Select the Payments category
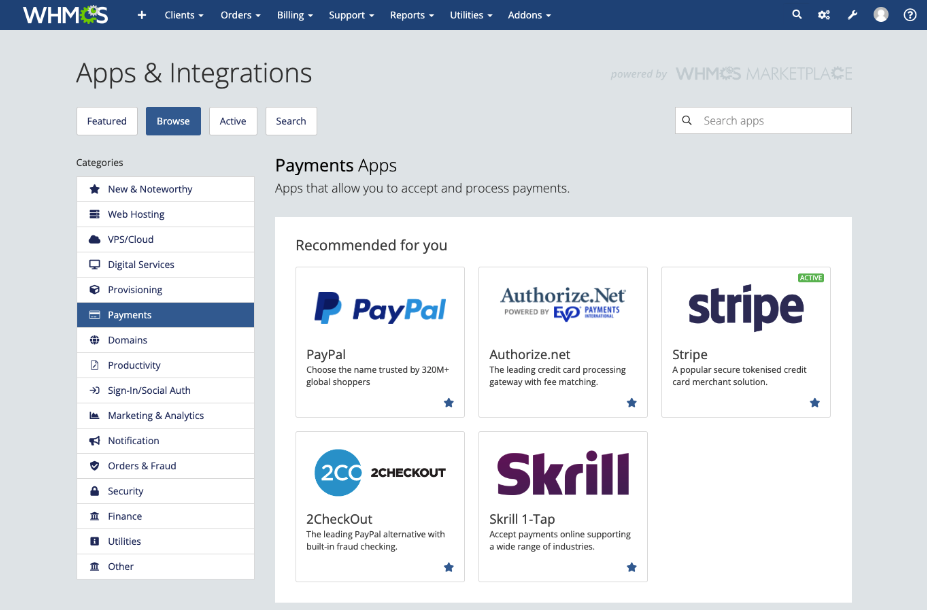 [166, 315]
